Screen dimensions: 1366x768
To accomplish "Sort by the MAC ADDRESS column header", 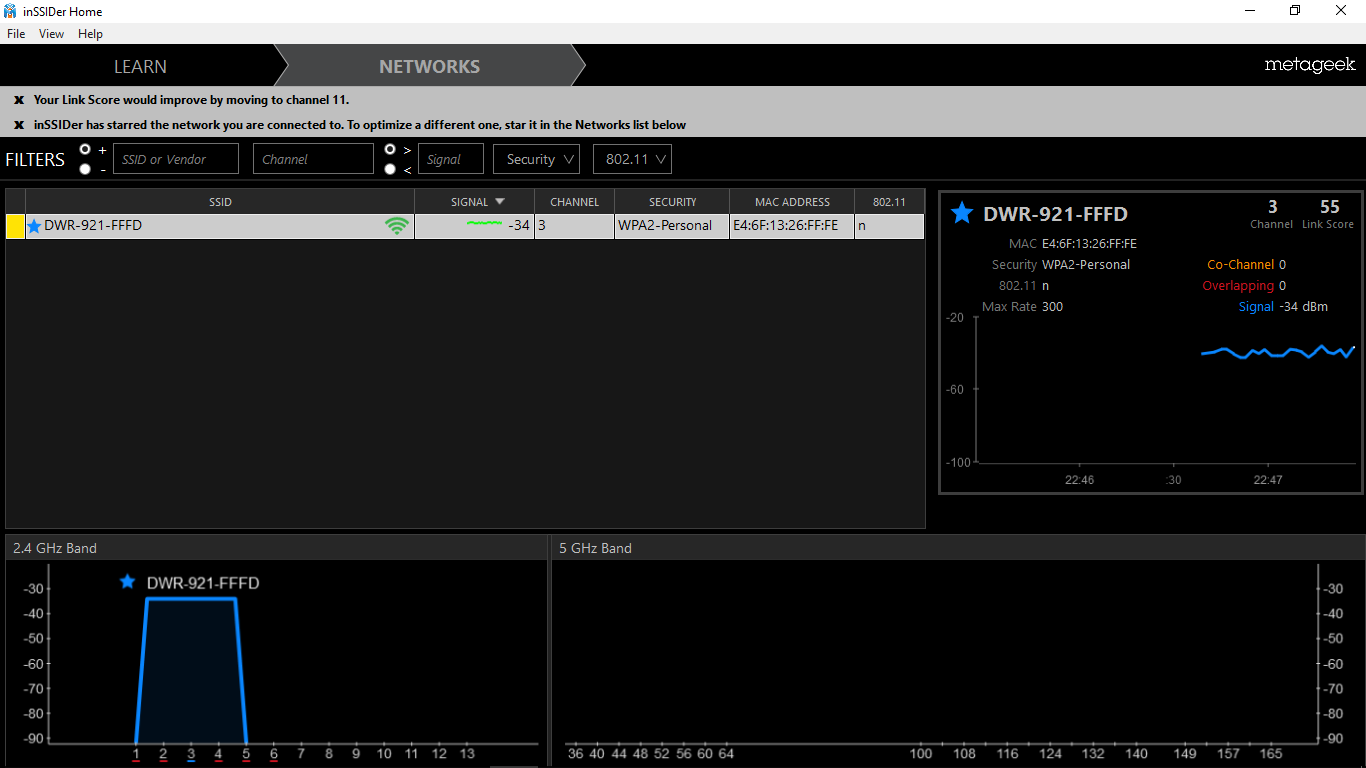I will 792,202.
